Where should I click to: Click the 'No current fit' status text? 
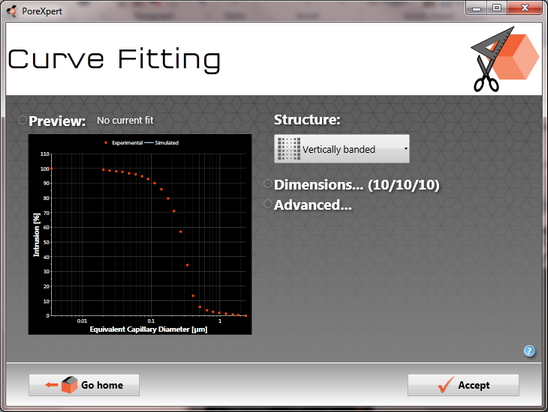coord(125,120)
